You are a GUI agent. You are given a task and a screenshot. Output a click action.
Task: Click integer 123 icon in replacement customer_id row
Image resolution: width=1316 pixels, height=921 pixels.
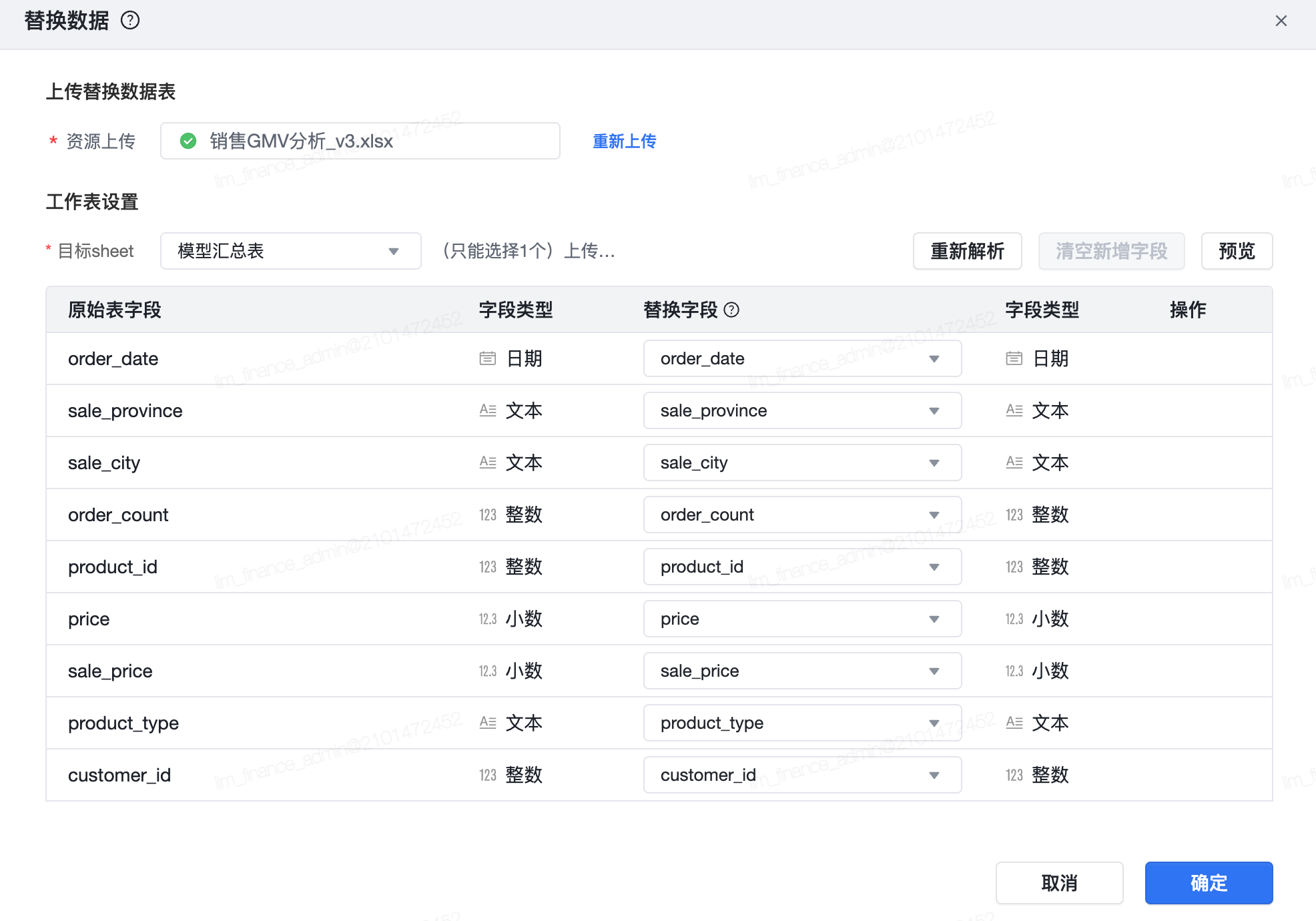(1014, 775)
